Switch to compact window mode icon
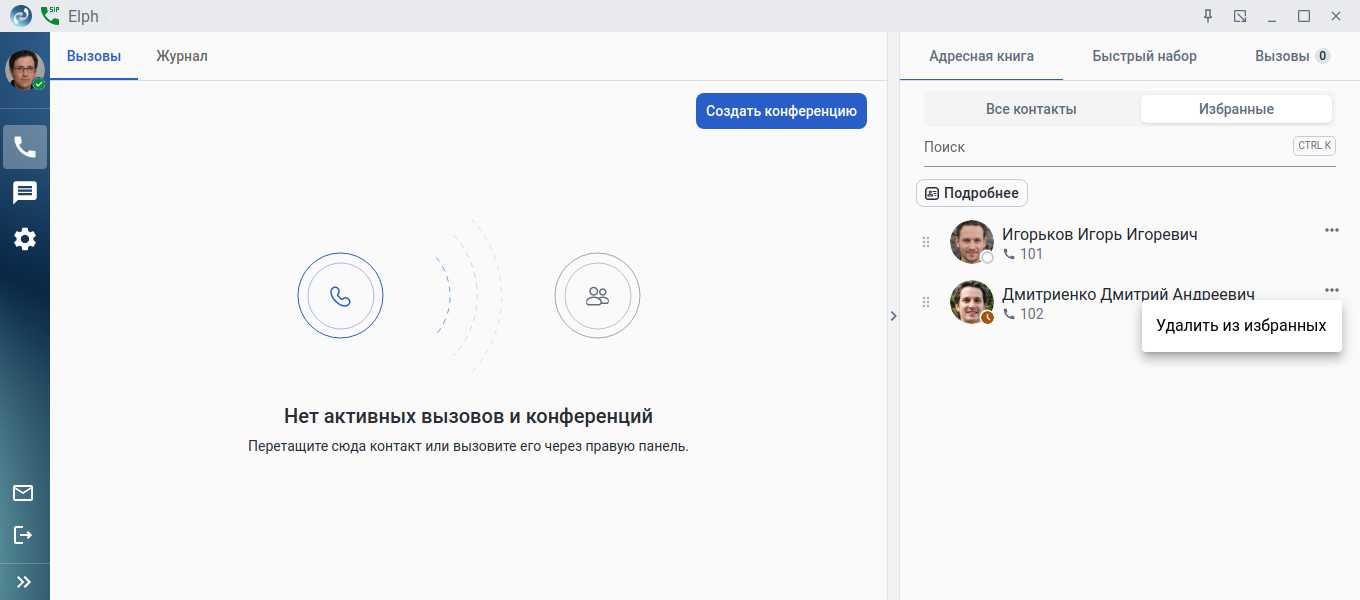 tap(1240, 16)
